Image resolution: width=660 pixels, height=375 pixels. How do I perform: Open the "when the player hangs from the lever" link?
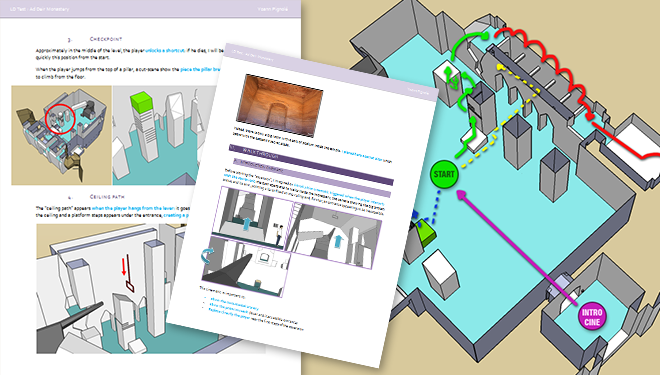coord(133,208)
